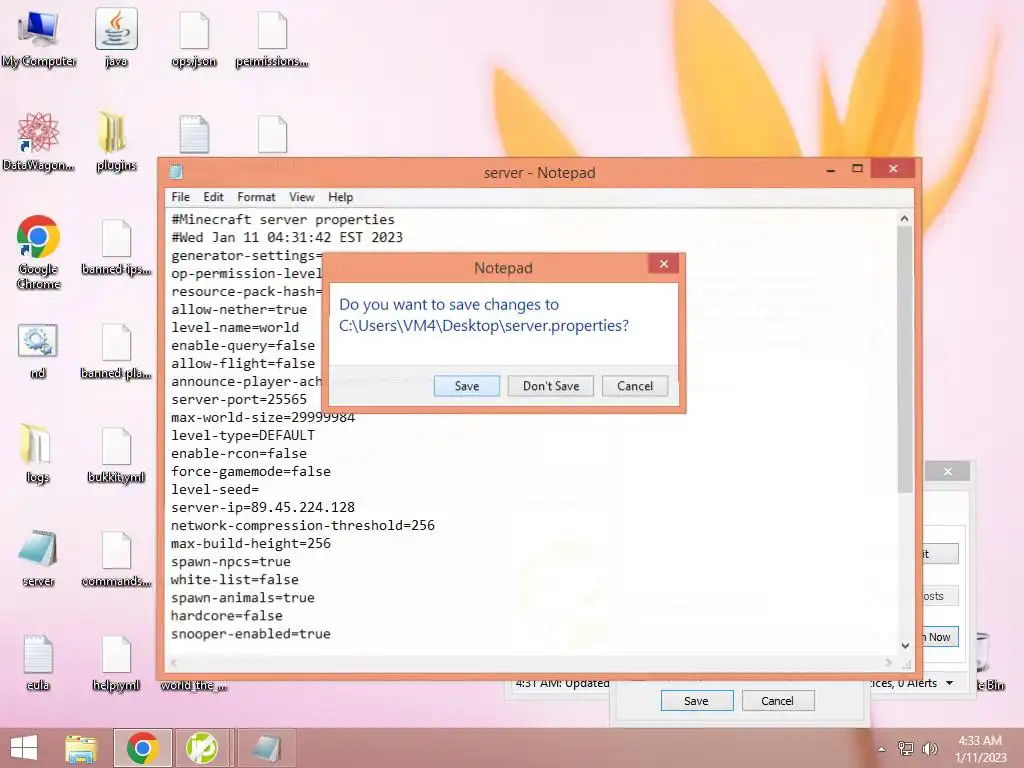Screen dimensions: 1024x768
Task: Show hidden system tray icons
Action: (x=882, y=749)
